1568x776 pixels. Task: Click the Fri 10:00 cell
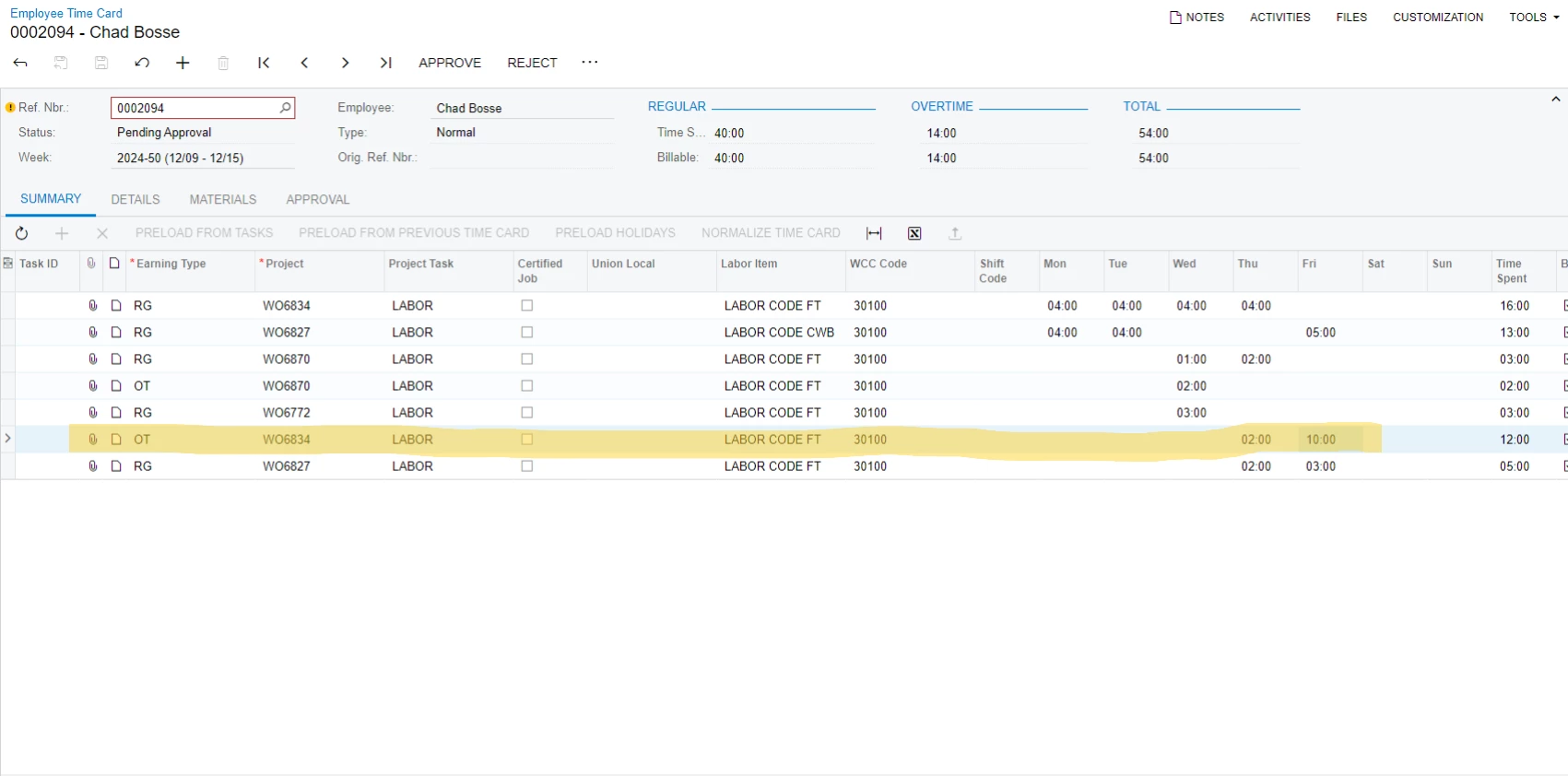(1330, 440)
